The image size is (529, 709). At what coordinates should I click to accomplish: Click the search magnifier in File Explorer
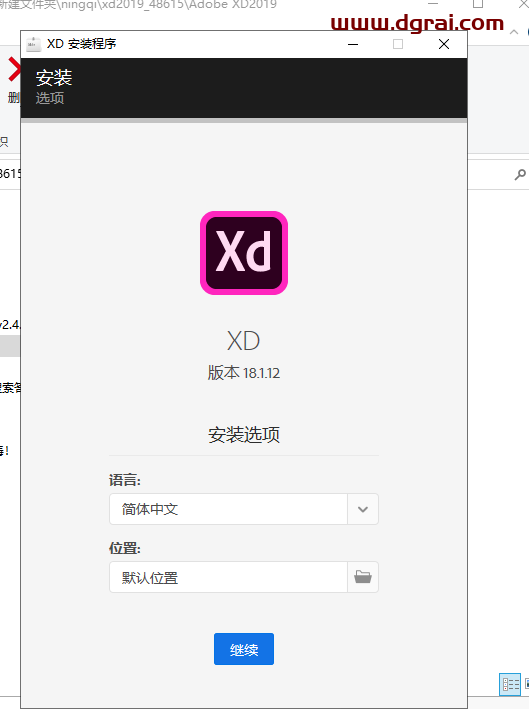click(x=520, y=175)
